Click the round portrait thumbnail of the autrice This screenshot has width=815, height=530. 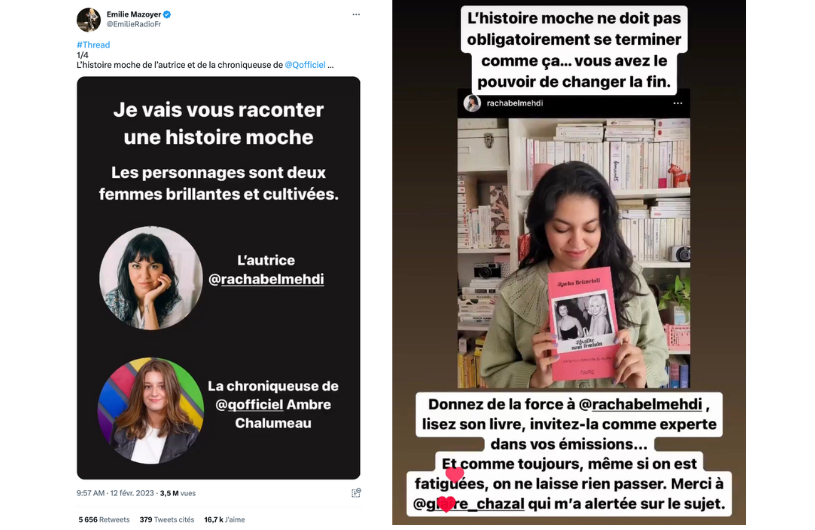coord(151,278)
